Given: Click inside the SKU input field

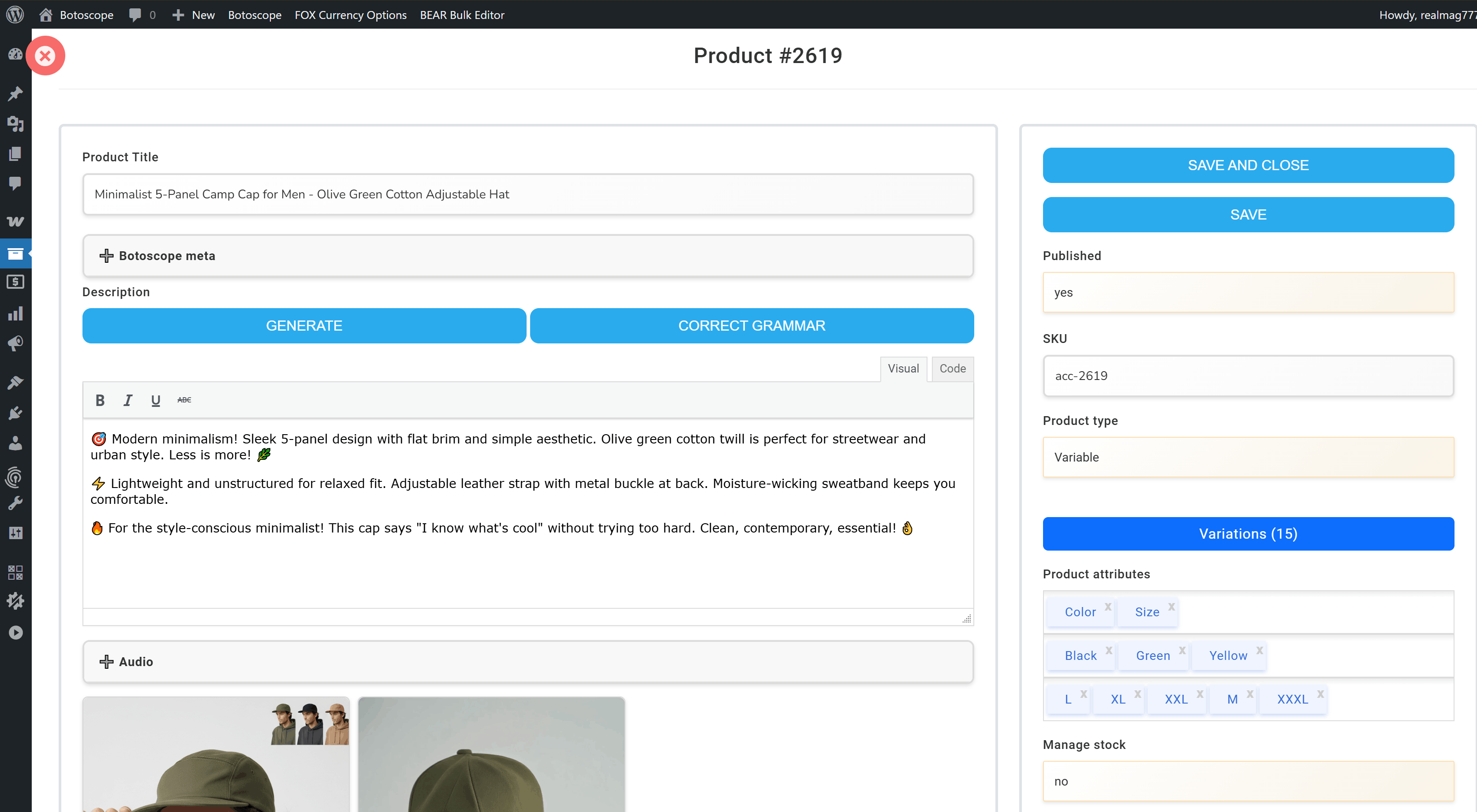Looking at the screenshot, I should [x=1248, y=376].
